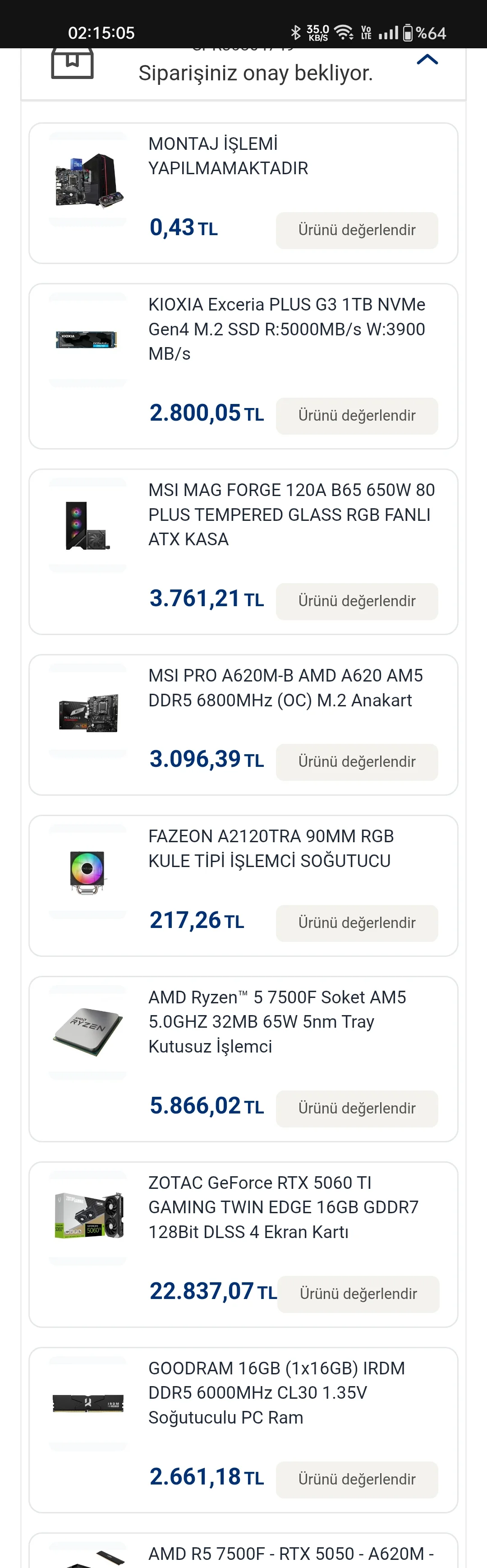Open the FAZEON RGB cooler image
Viewport: 487px width, 1568px height.
[87, 871]
